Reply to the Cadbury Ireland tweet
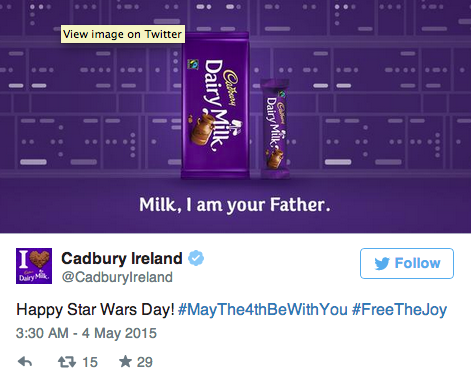 click(25, 362)
